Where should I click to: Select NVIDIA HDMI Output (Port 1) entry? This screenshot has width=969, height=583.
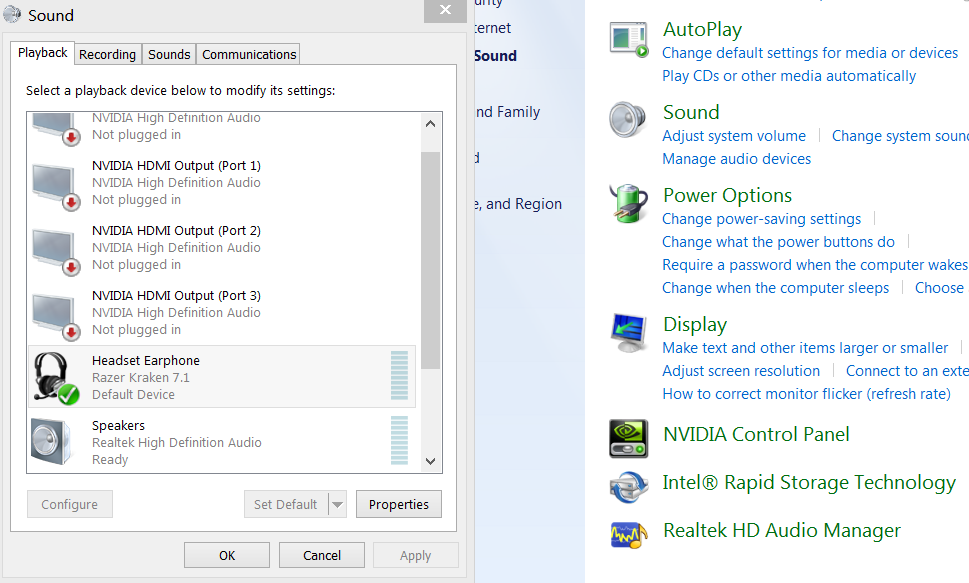(x=222, y=183)
